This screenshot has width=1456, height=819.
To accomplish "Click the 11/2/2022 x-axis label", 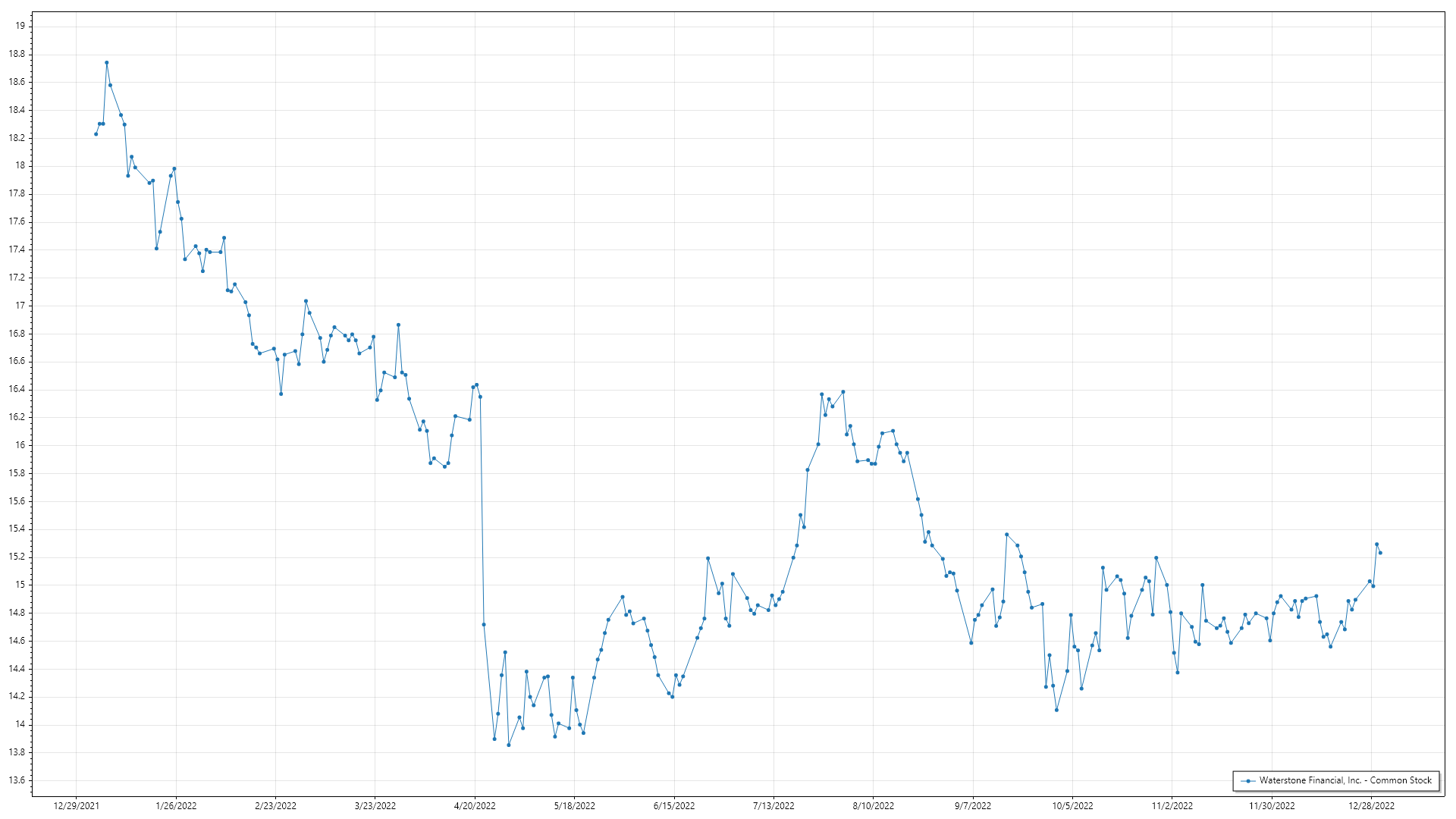I will coord(1172,805).
